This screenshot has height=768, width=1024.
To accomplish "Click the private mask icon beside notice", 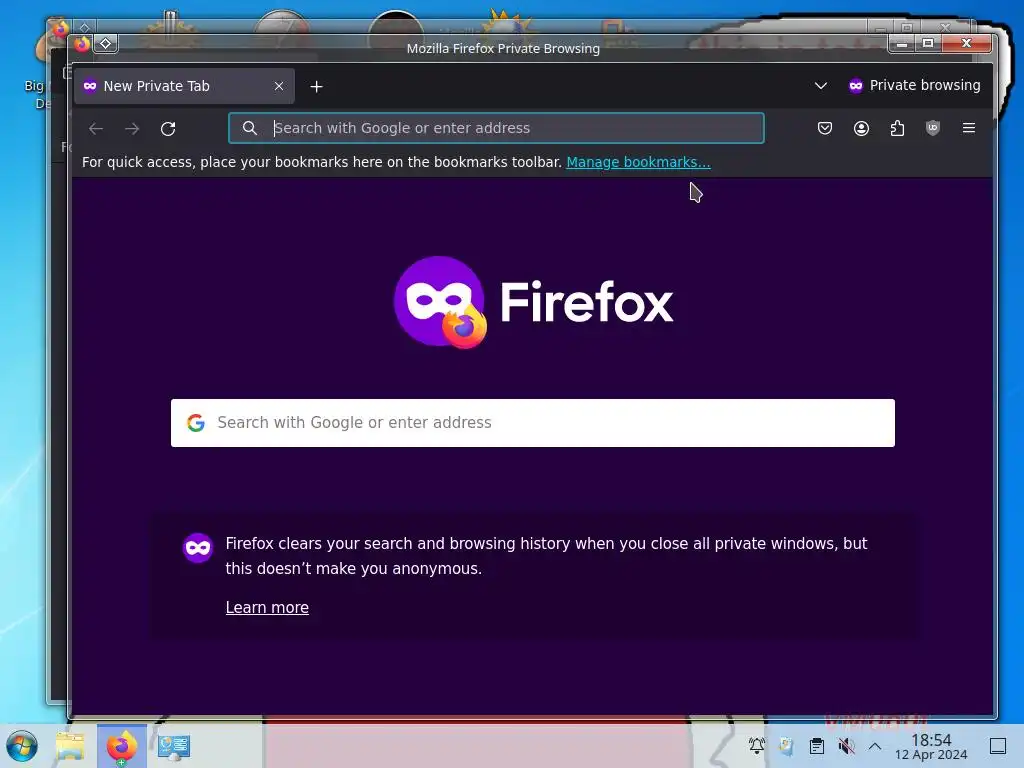I will (197, 548).
